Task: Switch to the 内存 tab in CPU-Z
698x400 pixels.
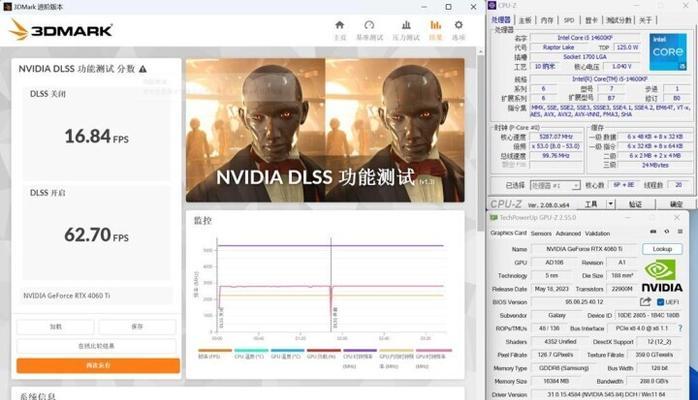Action: (547, 20)
